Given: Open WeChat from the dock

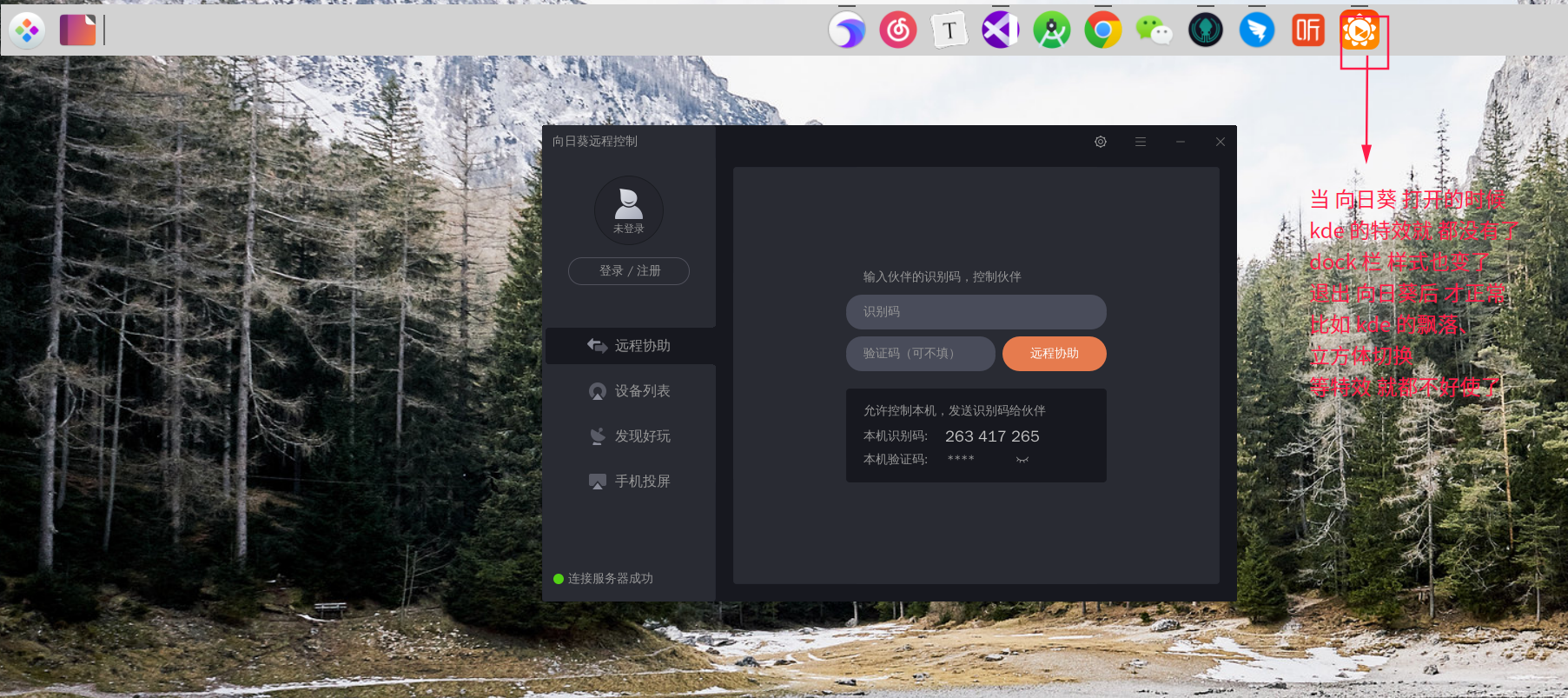Looking at the screenshot, I should click(x=1154, y=31).
